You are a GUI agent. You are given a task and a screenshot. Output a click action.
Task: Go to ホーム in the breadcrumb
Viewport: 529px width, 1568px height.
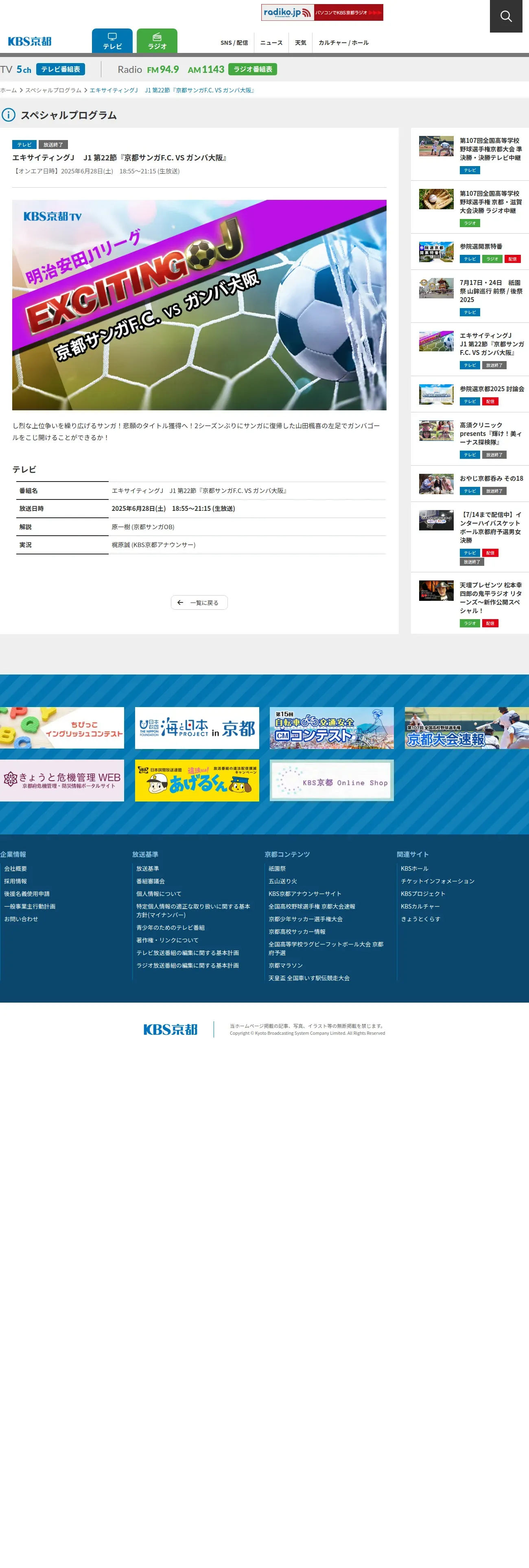coord(9,90)
